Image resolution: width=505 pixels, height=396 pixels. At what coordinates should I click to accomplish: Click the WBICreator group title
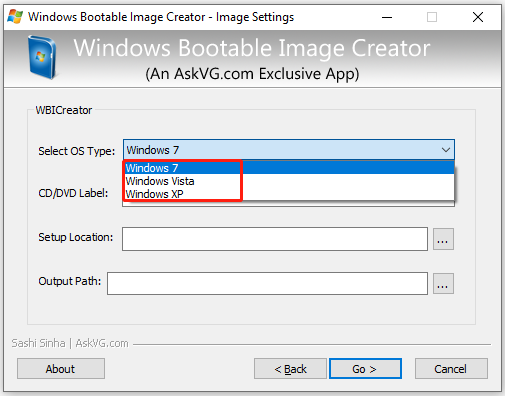point(64,110)
